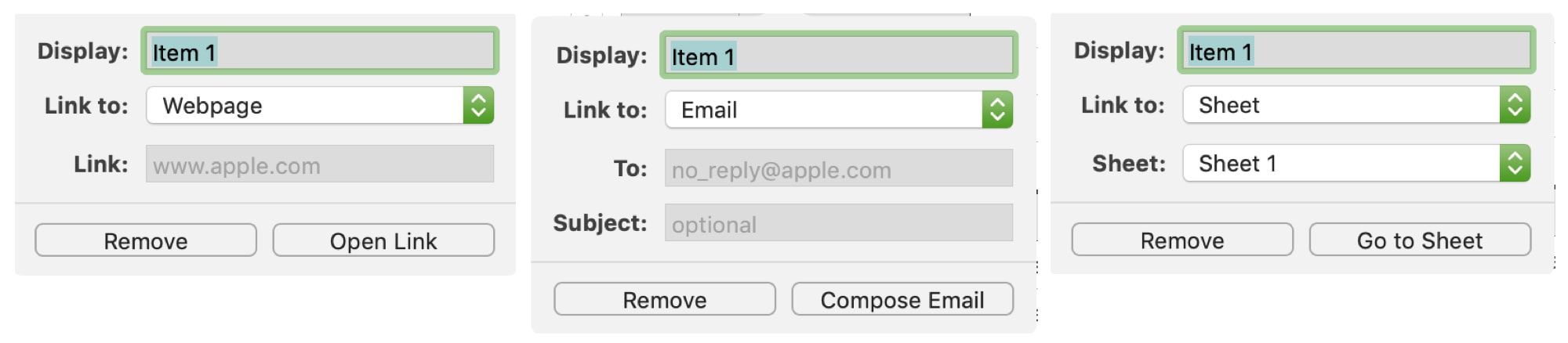Click the green arrows beside Sheet 1

pos(1515,163)
